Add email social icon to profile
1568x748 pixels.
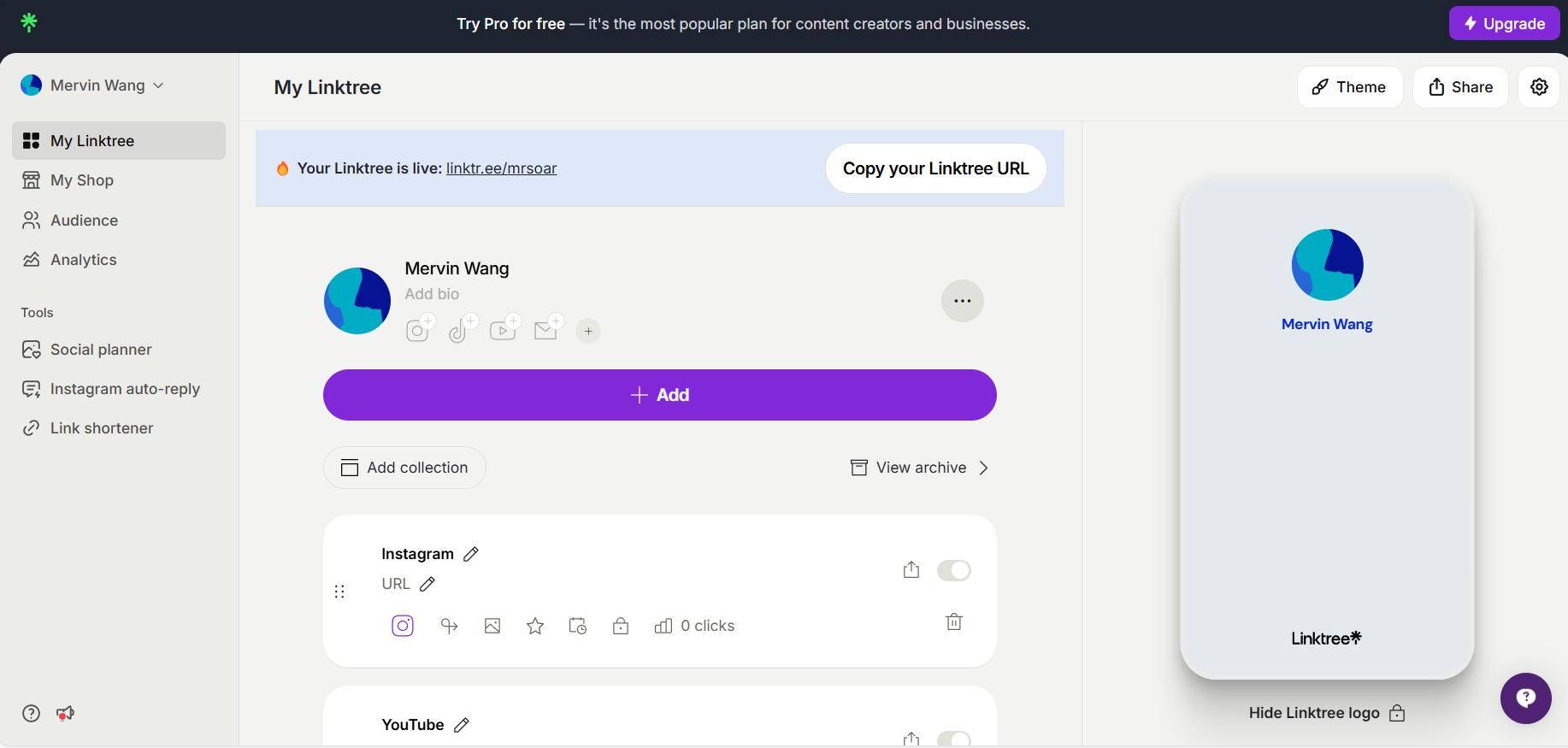coord(546,329)
